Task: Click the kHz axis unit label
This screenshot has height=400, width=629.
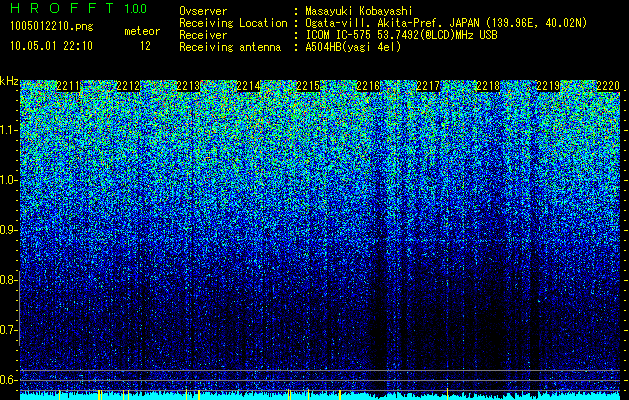Action: (x=9, y=81)
